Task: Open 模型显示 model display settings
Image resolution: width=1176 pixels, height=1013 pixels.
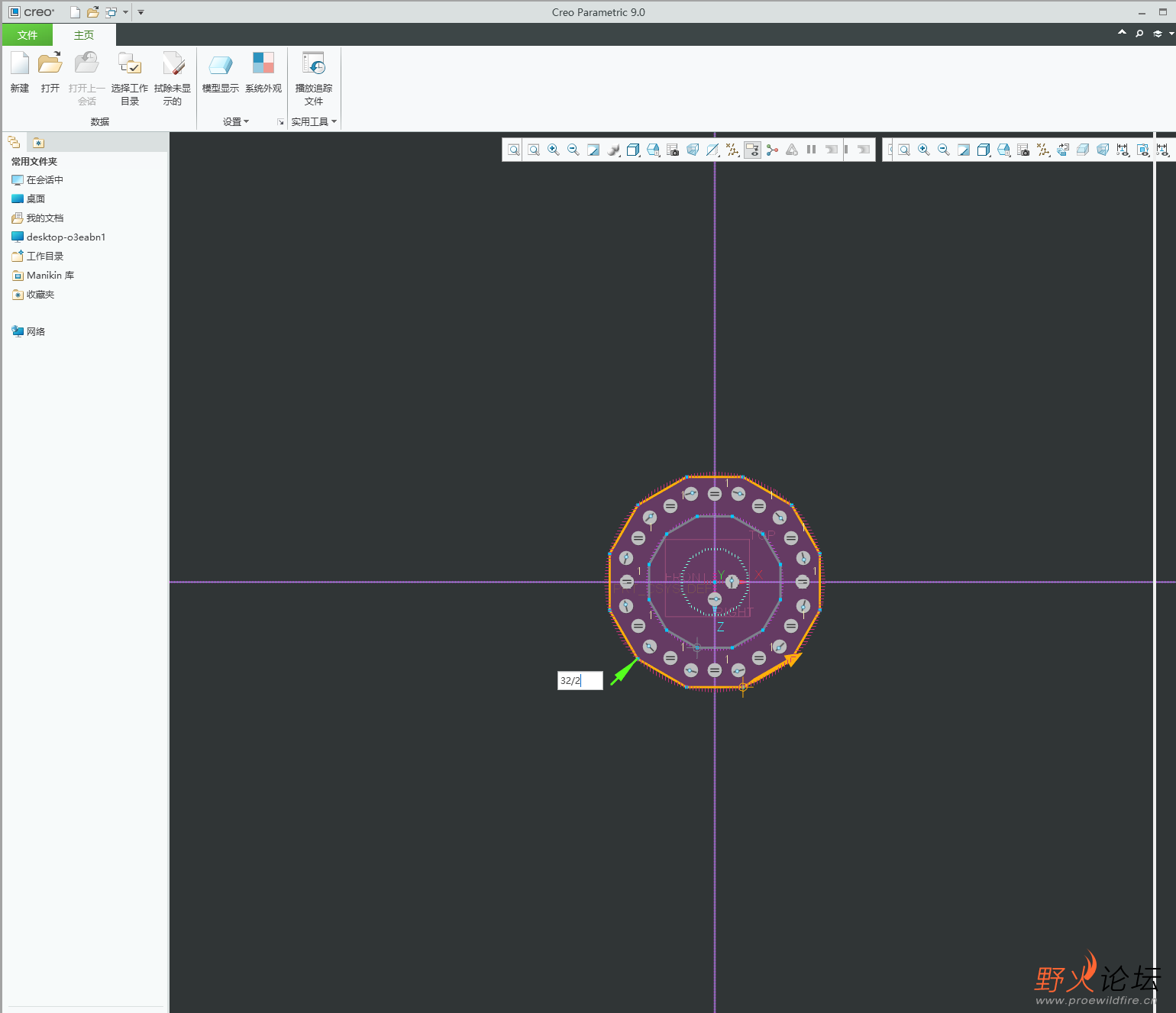Action: [221, 73]
